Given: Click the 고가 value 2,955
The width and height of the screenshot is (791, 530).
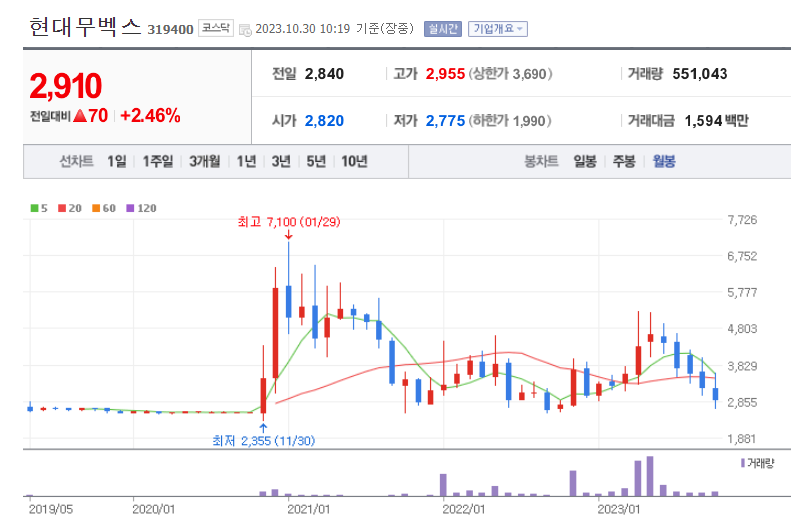Looking at the screenshot, I should [445, 74].
